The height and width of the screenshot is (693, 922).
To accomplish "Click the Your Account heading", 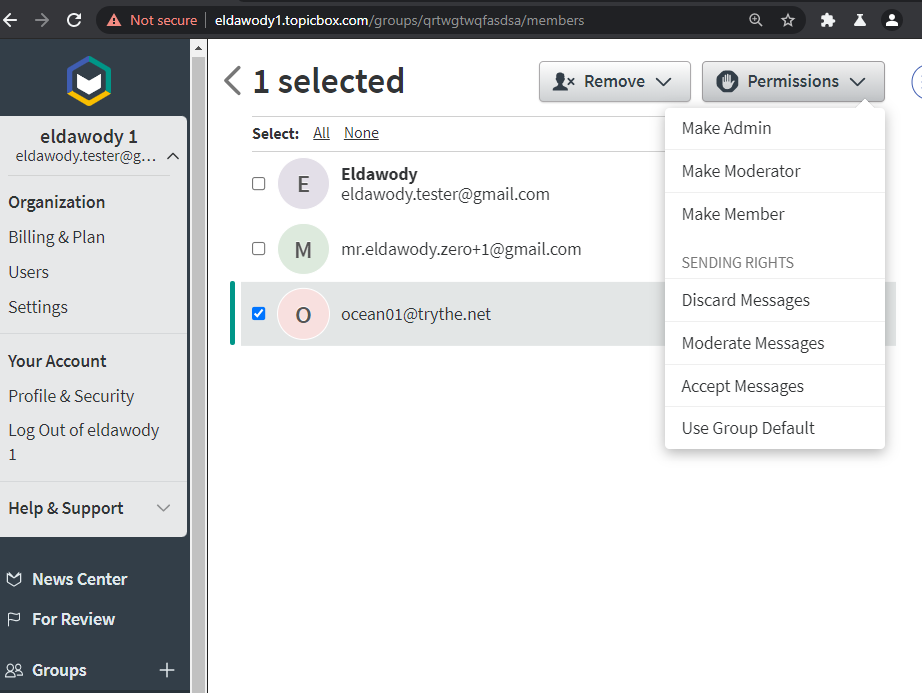I will click(x=57, y=361).
